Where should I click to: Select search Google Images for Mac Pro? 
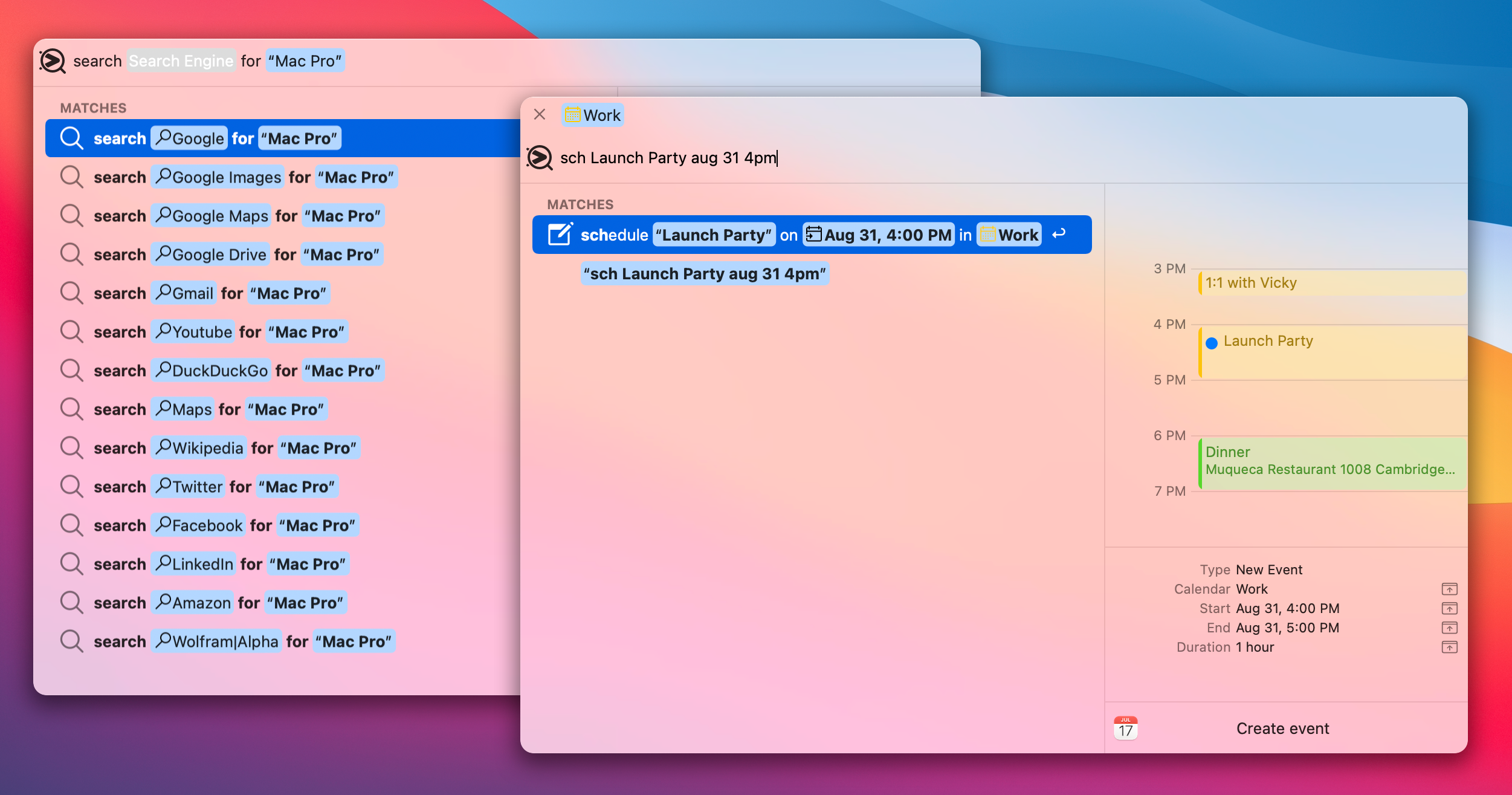[283, 177]
